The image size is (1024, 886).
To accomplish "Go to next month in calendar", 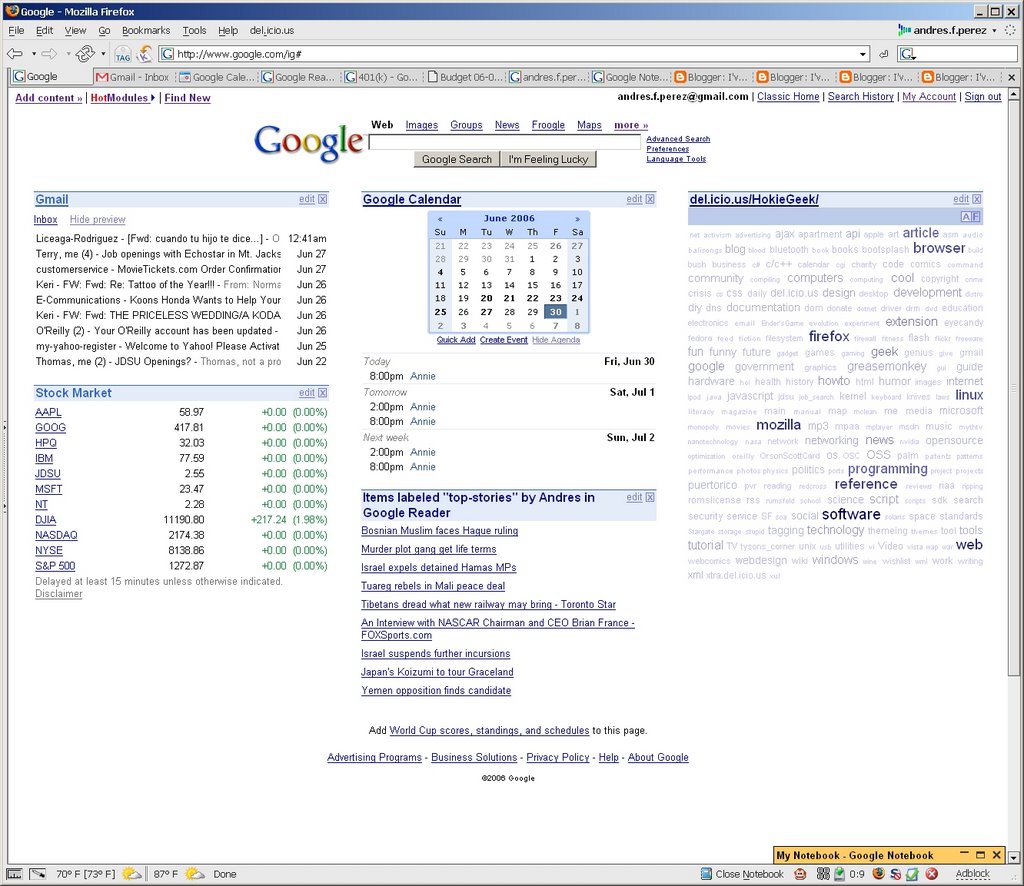I will [x=577, y=219].
